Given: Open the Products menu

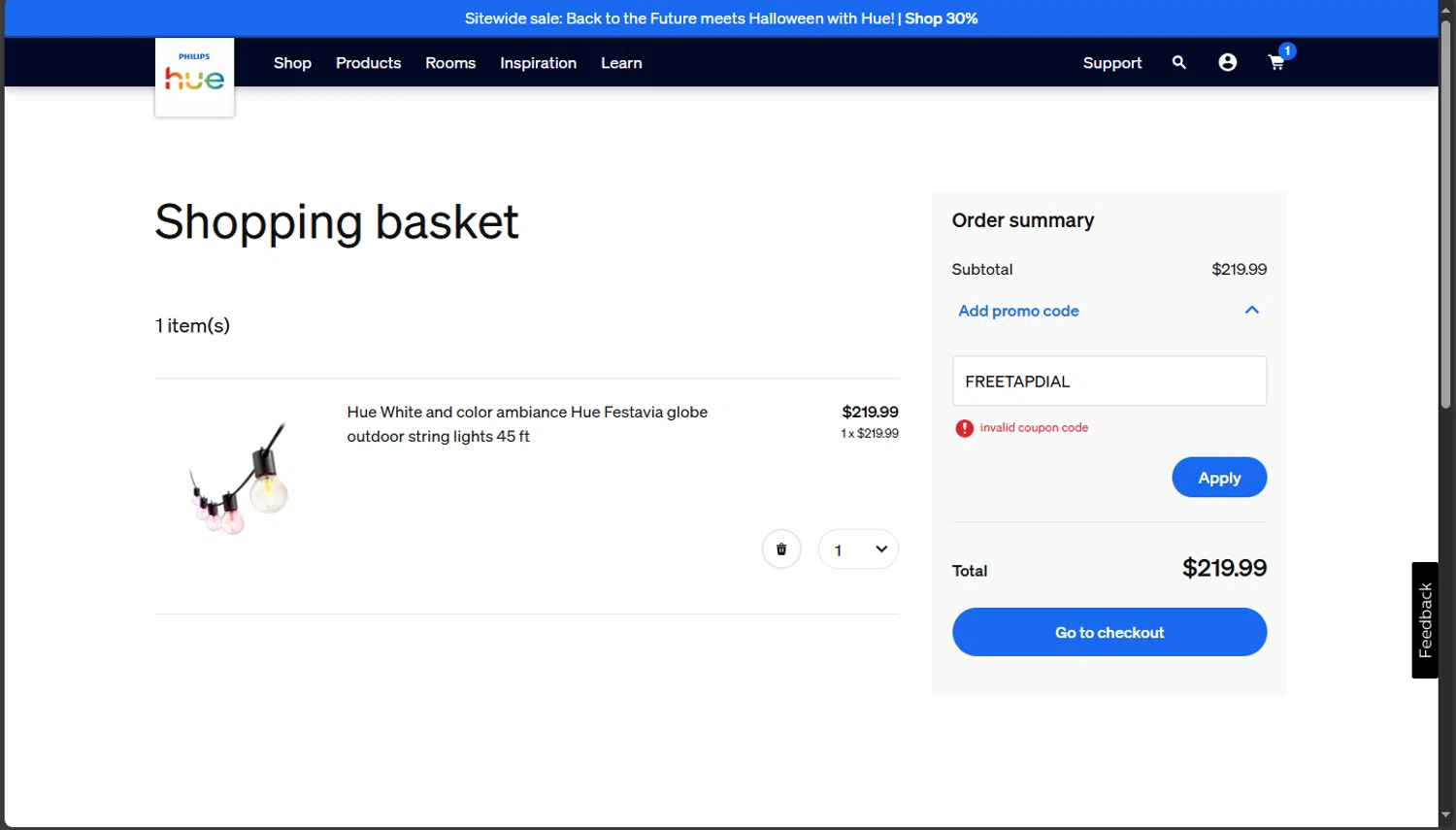Looking at the screenshot, I should pos(368,63).
